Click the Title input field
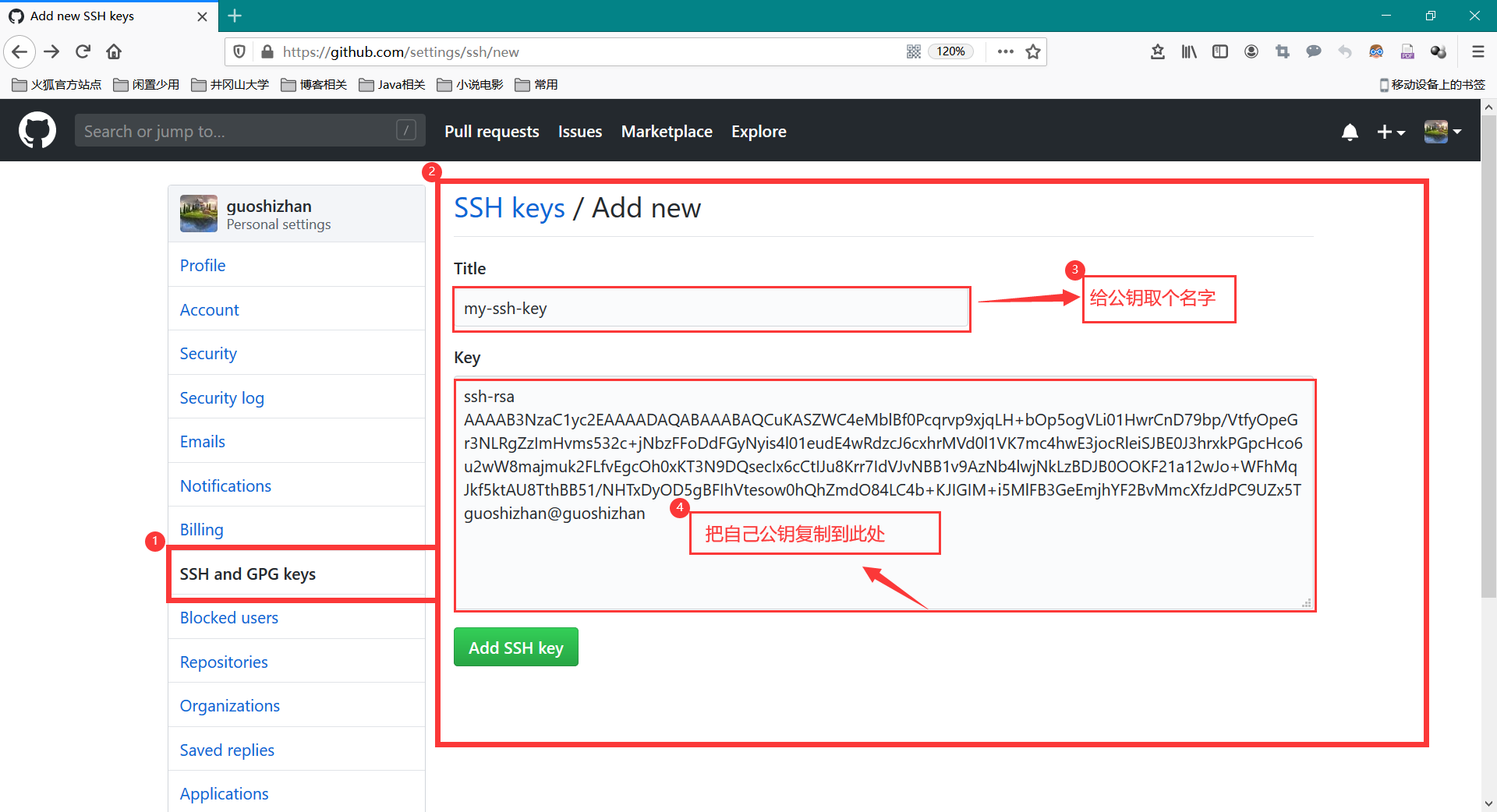Image resolution: width=1497 pixels, height=812 pixels. tap(711, 309)
